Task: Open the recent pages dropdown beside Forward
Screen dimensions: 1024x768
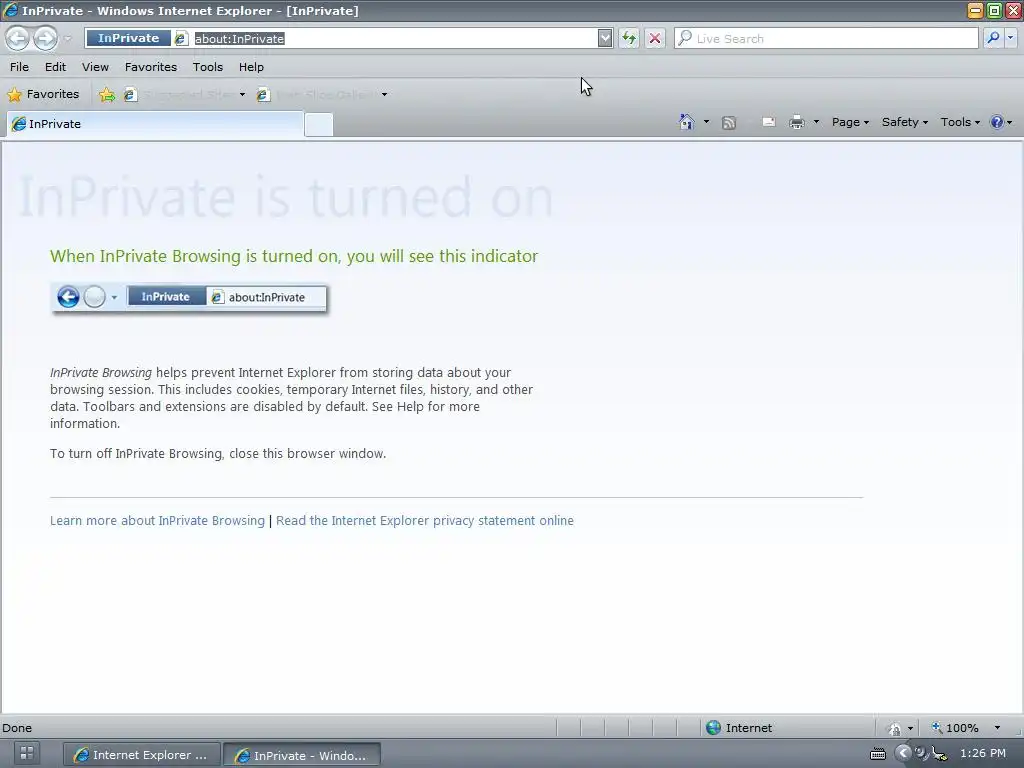Action: point(67,39)
